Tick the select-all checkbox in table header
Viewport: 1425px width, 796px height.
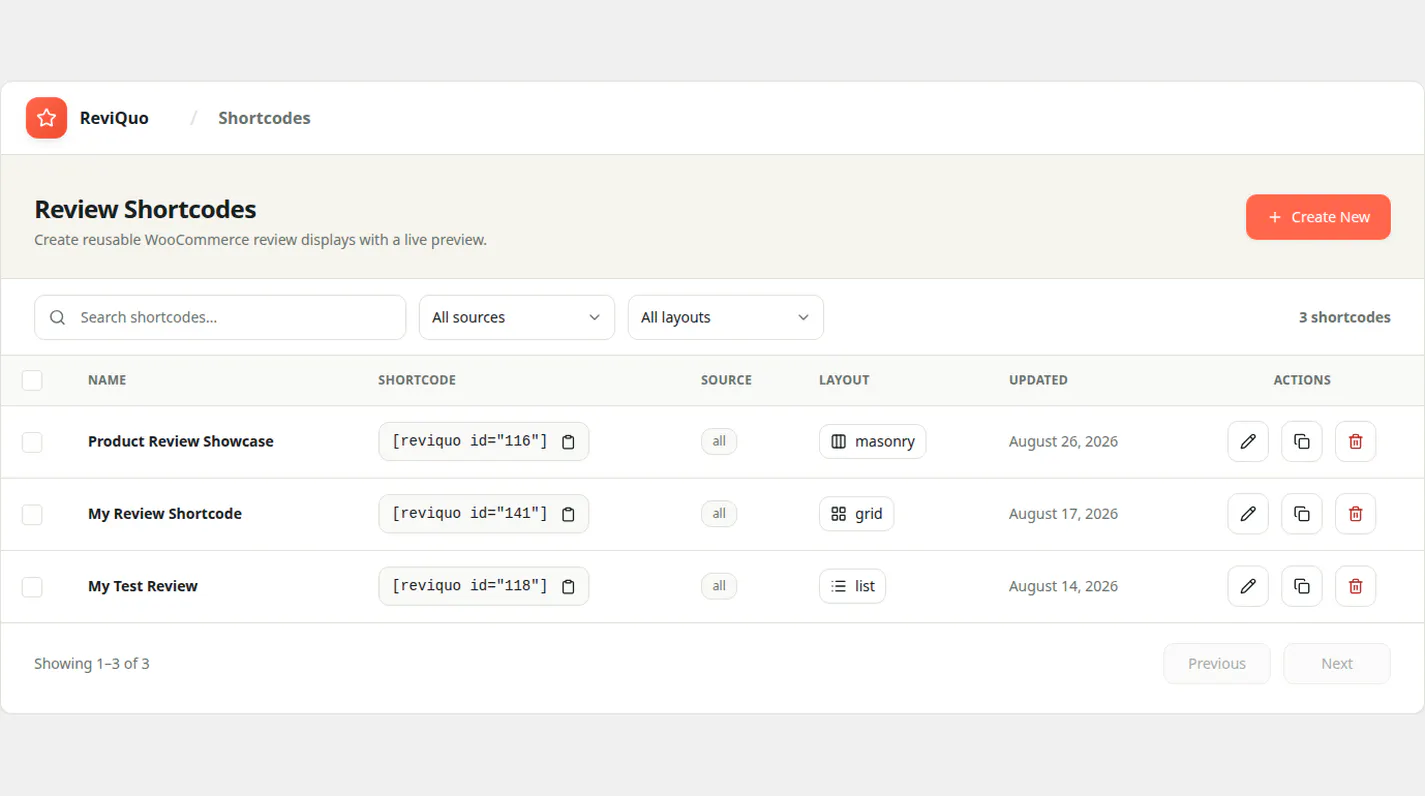[x=32, y=380]
